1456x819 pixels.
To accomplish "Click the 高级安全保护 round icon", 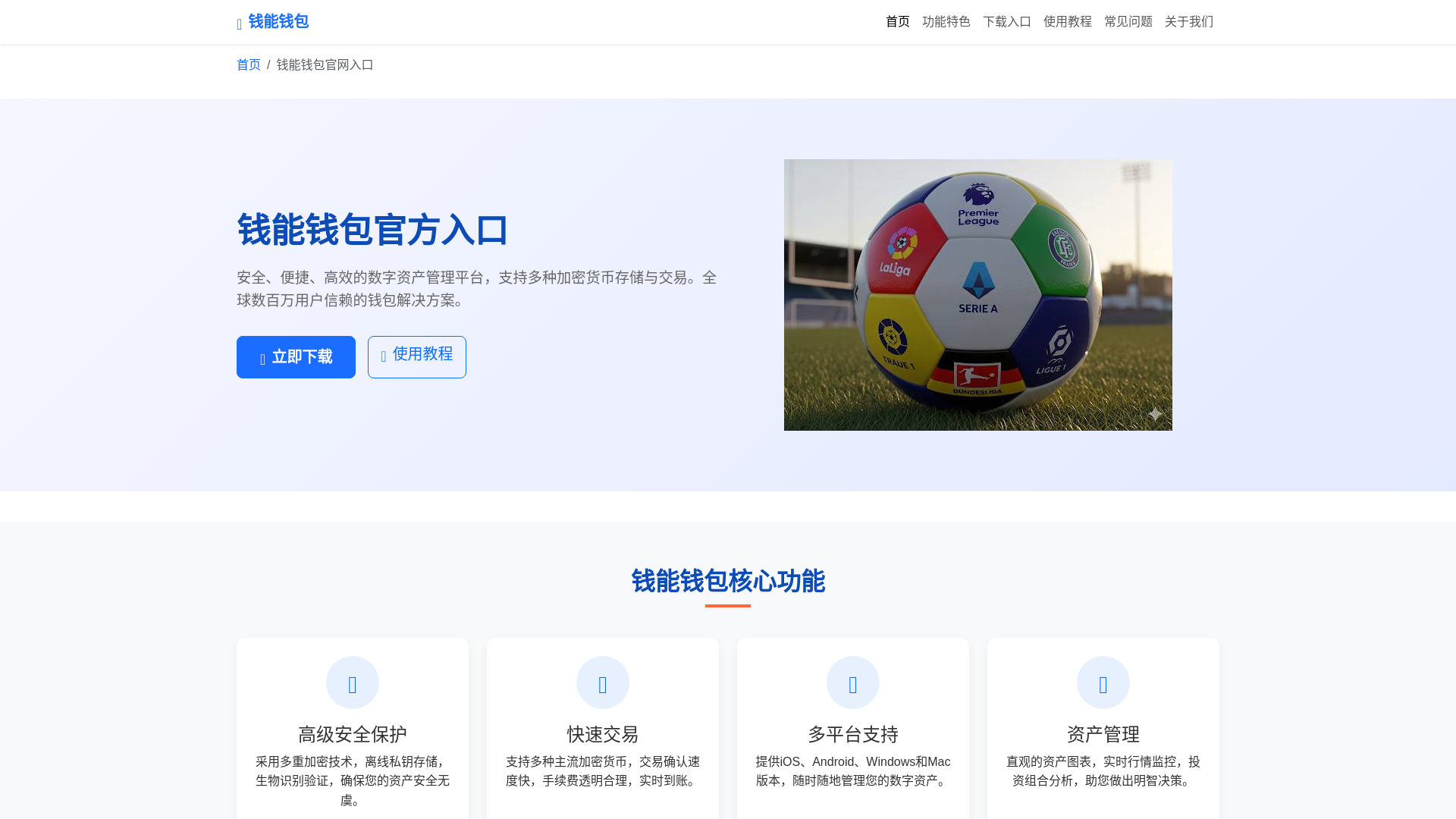I will pyautogui.click(x=353, y=682).
